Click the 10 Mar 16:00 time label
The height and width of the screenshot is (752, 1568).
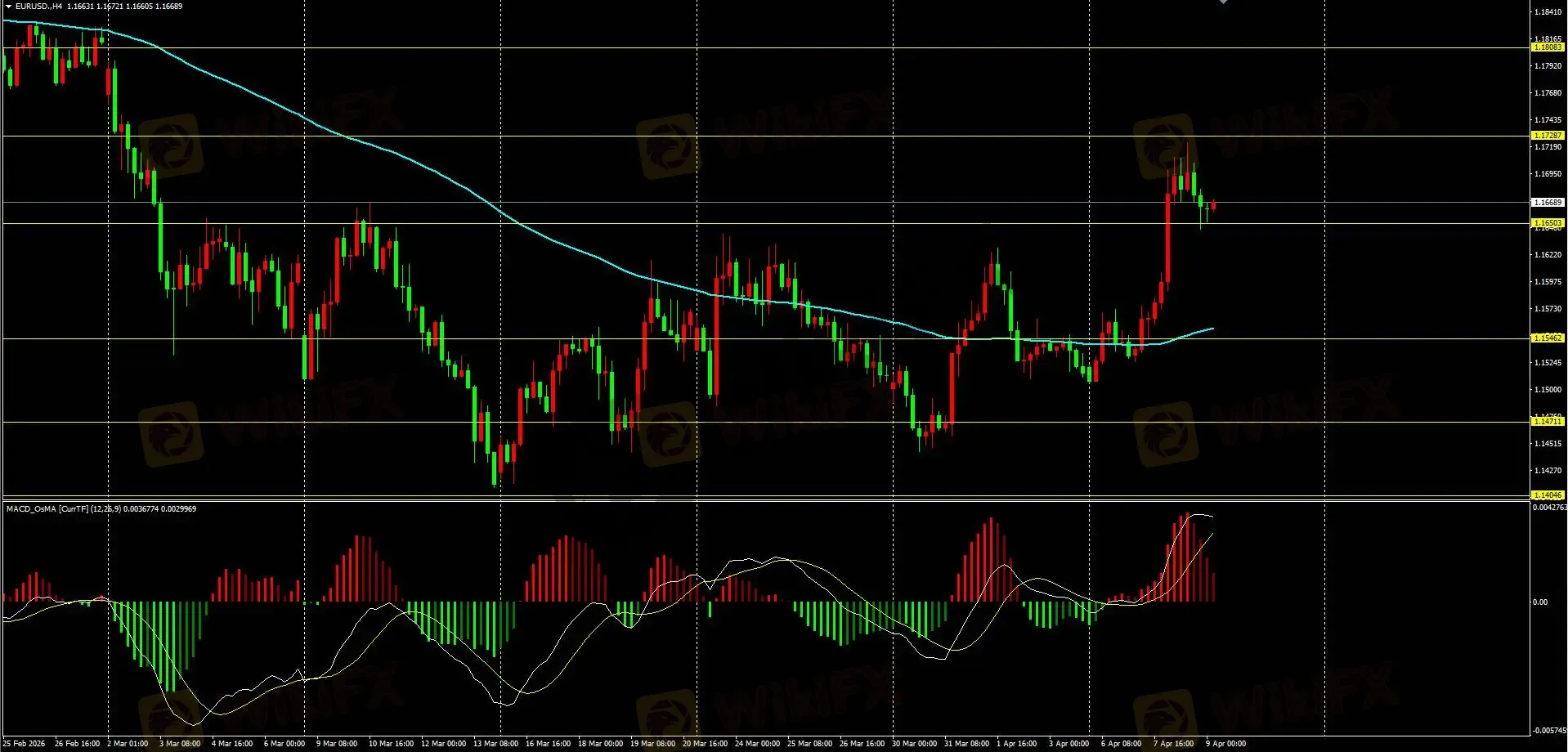point(391,744)
